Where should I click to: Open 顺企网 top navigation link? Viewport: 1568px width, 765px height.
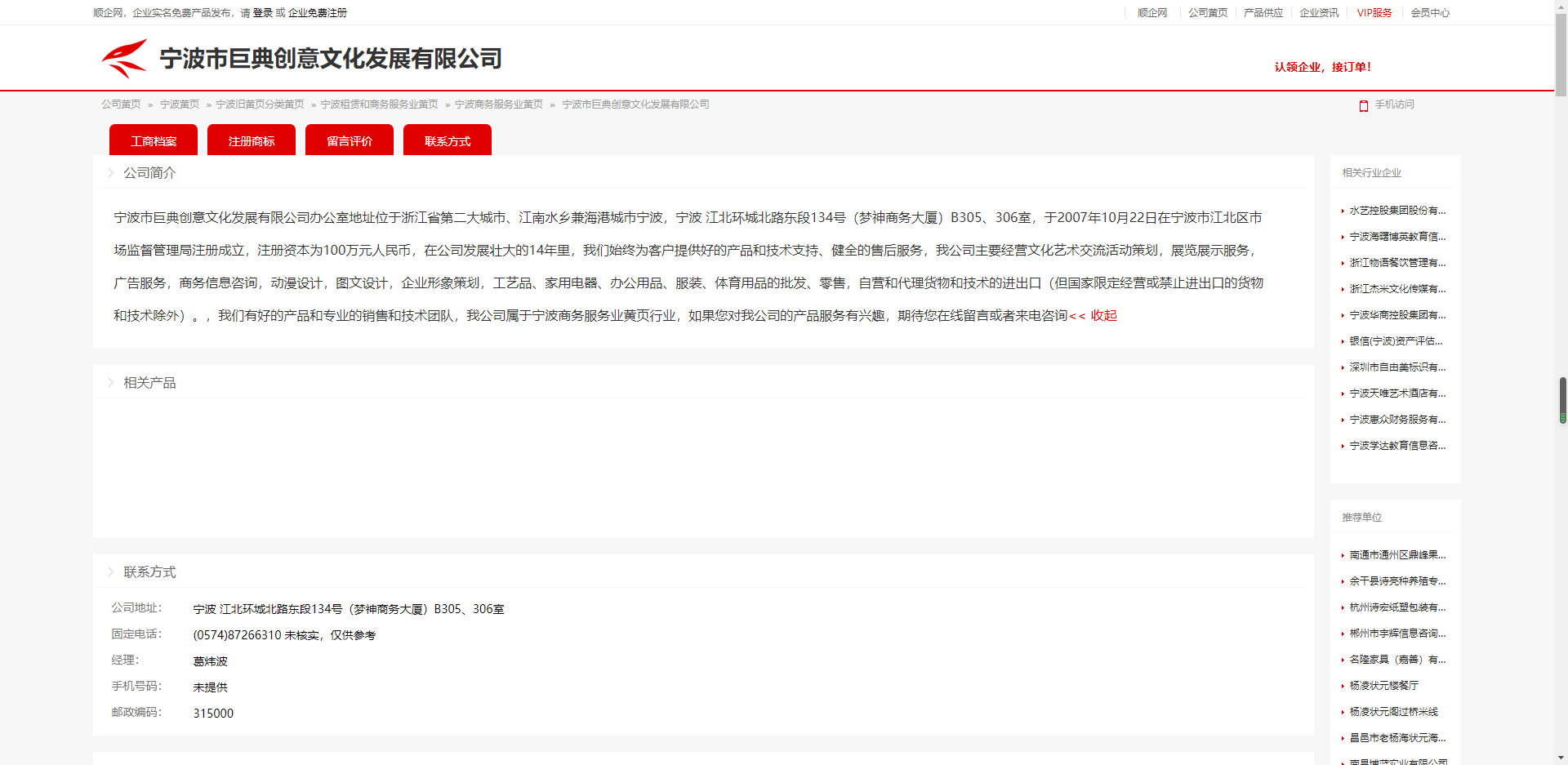pos(1152,13)
